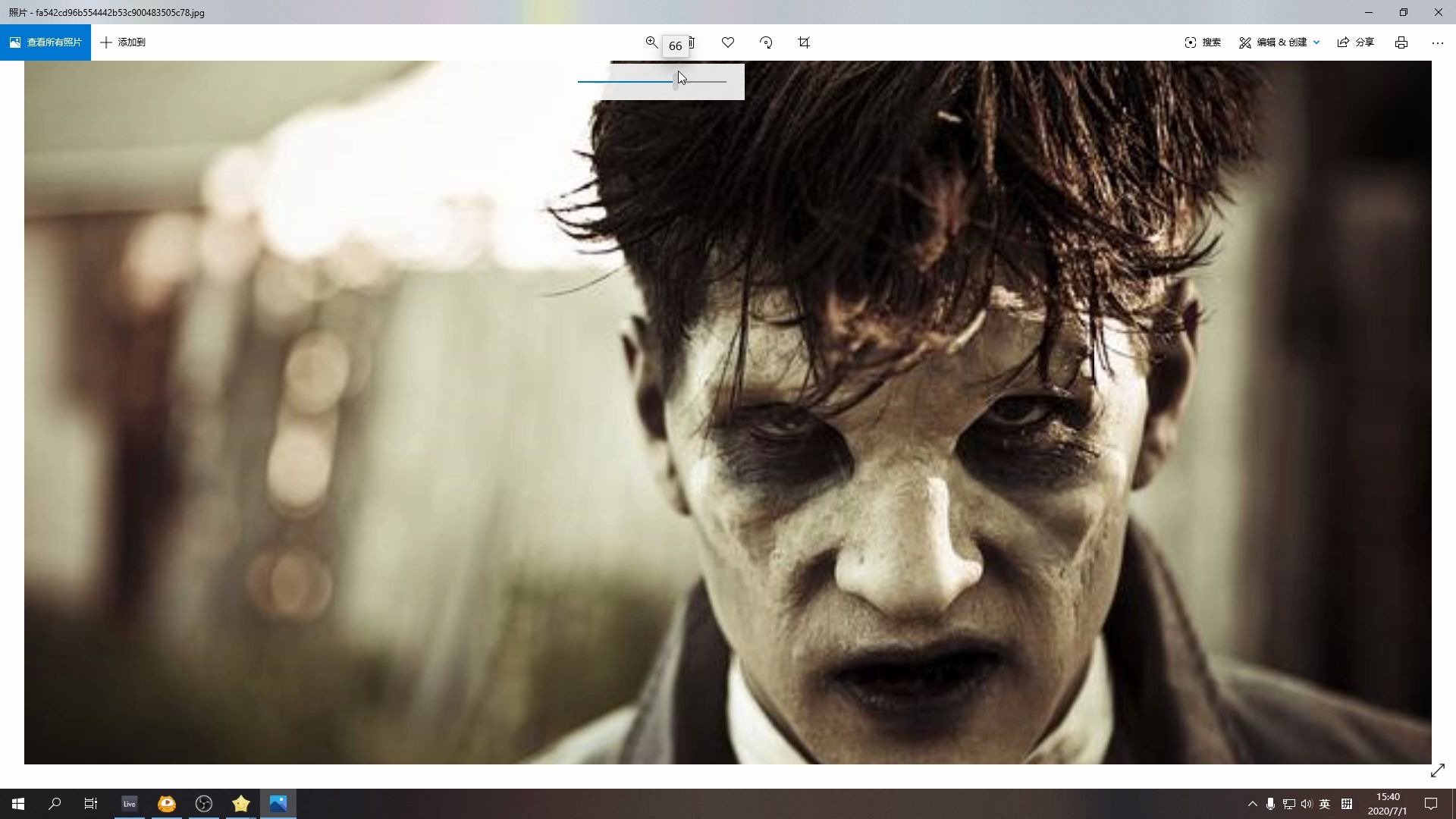Image resolution: width=1456 pixels, height=819 pixels.
Task: Enter fullscreen with diagonal arrows icon
Action: click(1437, 770)
